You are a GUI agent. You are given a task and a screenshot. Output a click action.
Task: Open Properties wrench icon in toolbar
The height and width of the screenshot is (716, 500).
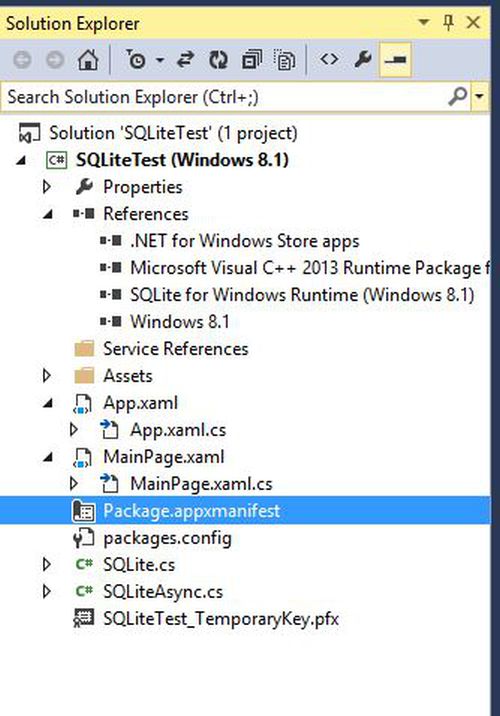tap(363, 59)
